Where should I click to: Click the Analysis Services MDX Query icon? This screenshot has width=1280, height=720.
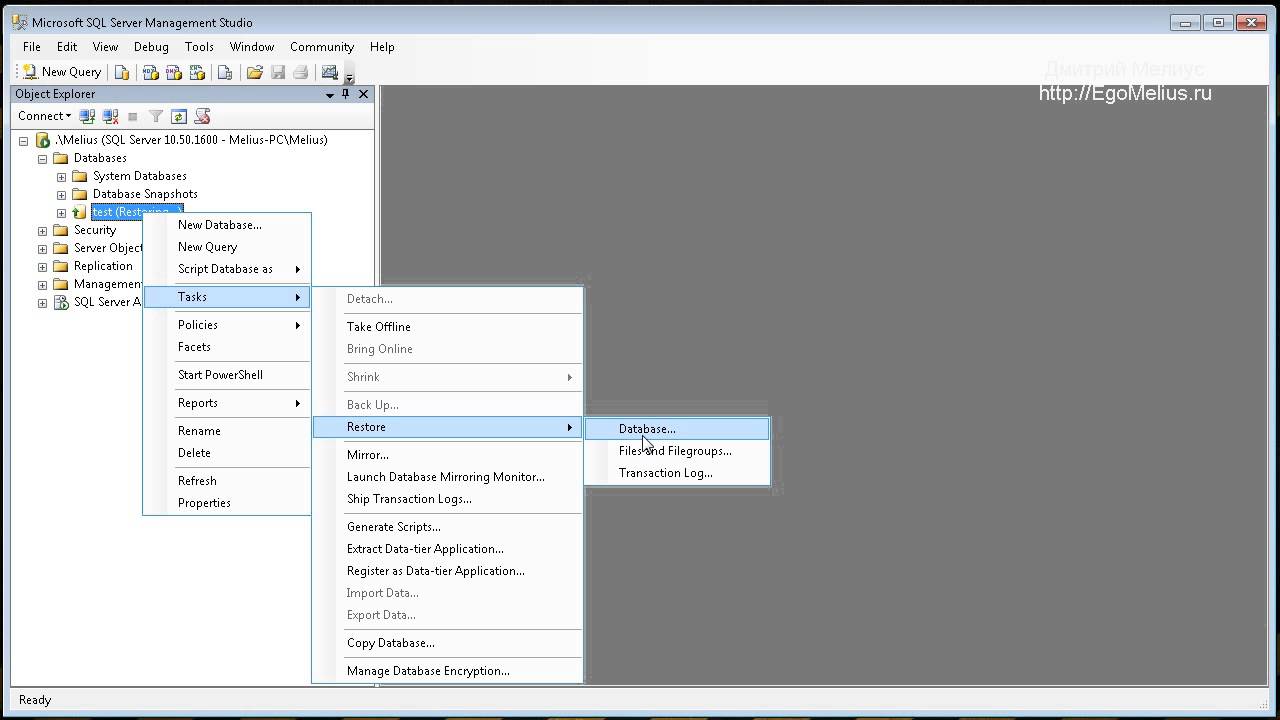150,72
